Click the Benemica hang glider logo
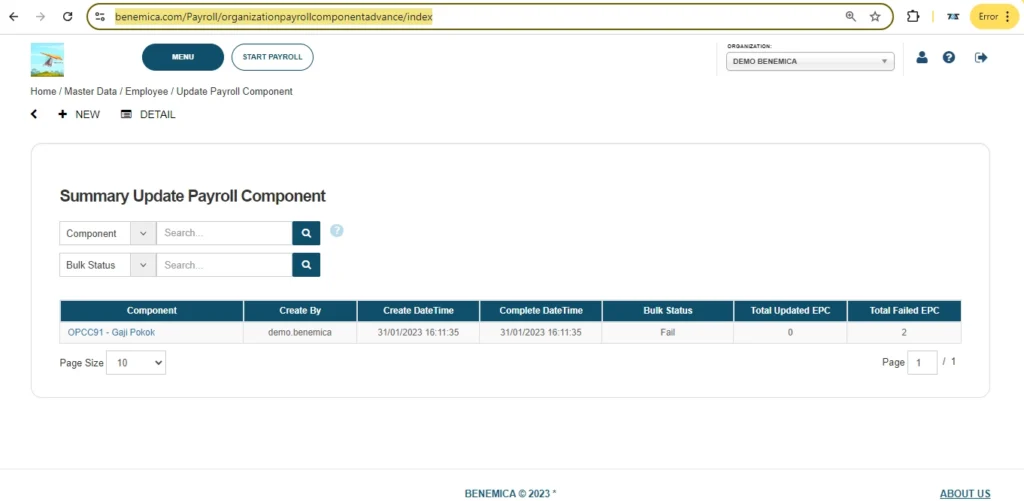Viewport: 1024px width, 501px height. click(x=47, y=59)
